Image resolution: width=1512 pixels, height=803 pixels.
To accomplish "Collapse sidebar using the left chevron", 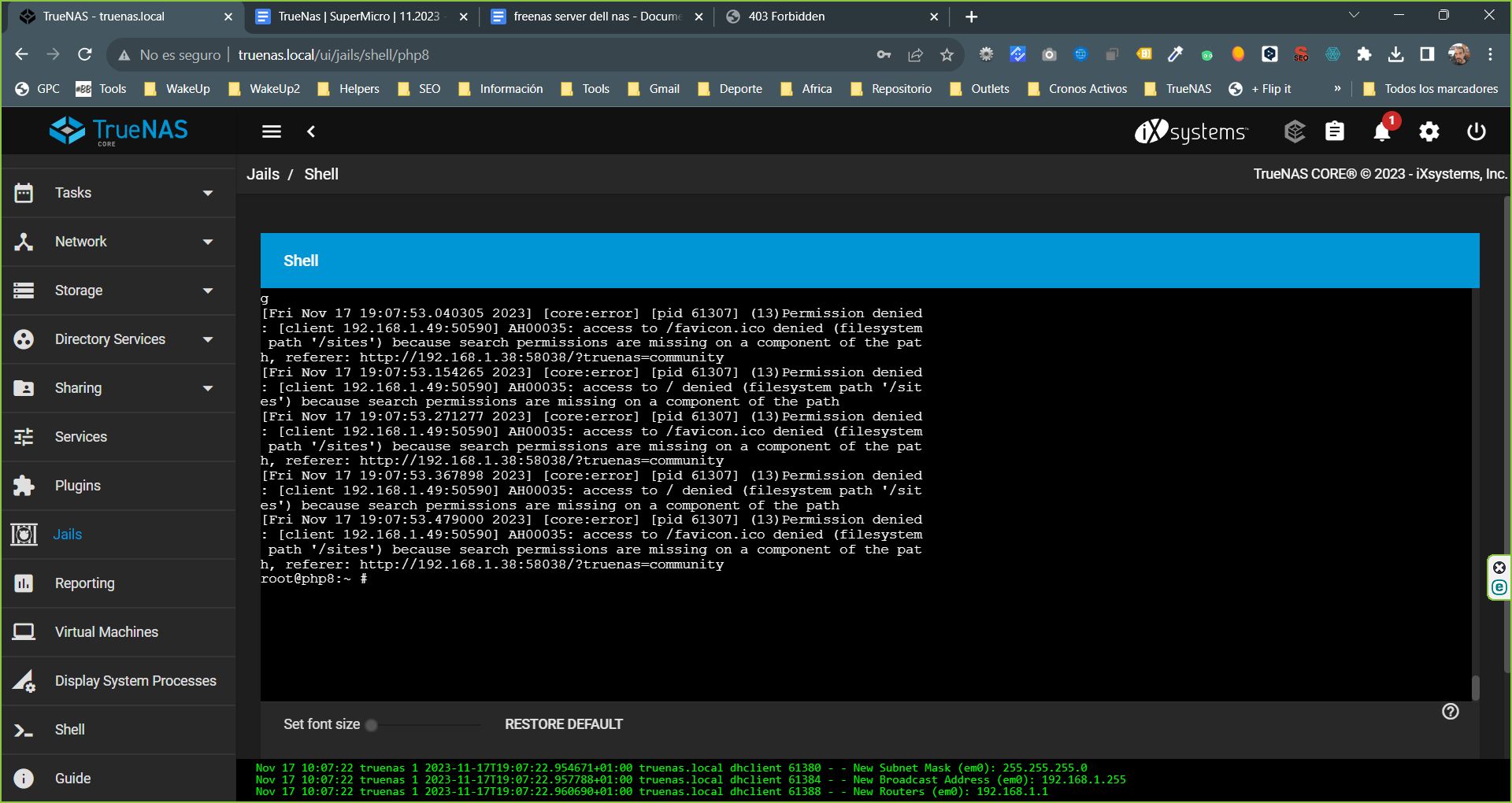I will tap(311, 131).
